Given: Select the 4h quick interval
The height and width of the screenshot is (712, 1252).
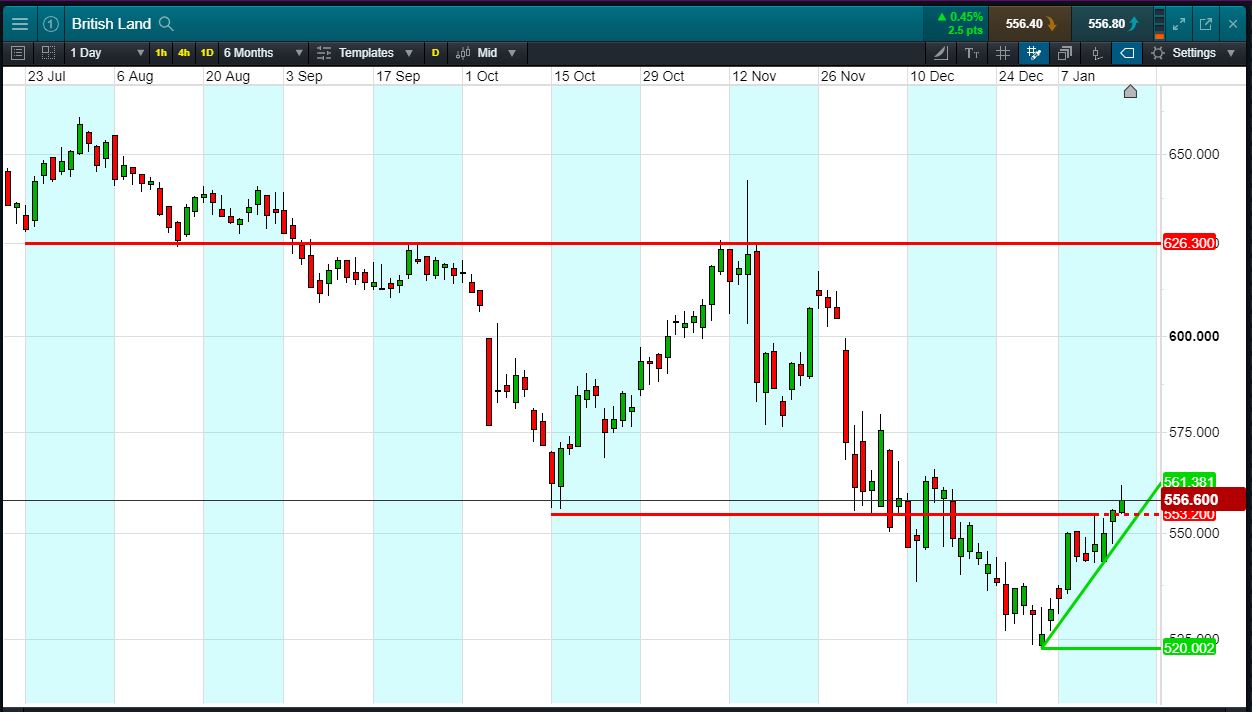Looking at the screenshot, I should point(184,53).
